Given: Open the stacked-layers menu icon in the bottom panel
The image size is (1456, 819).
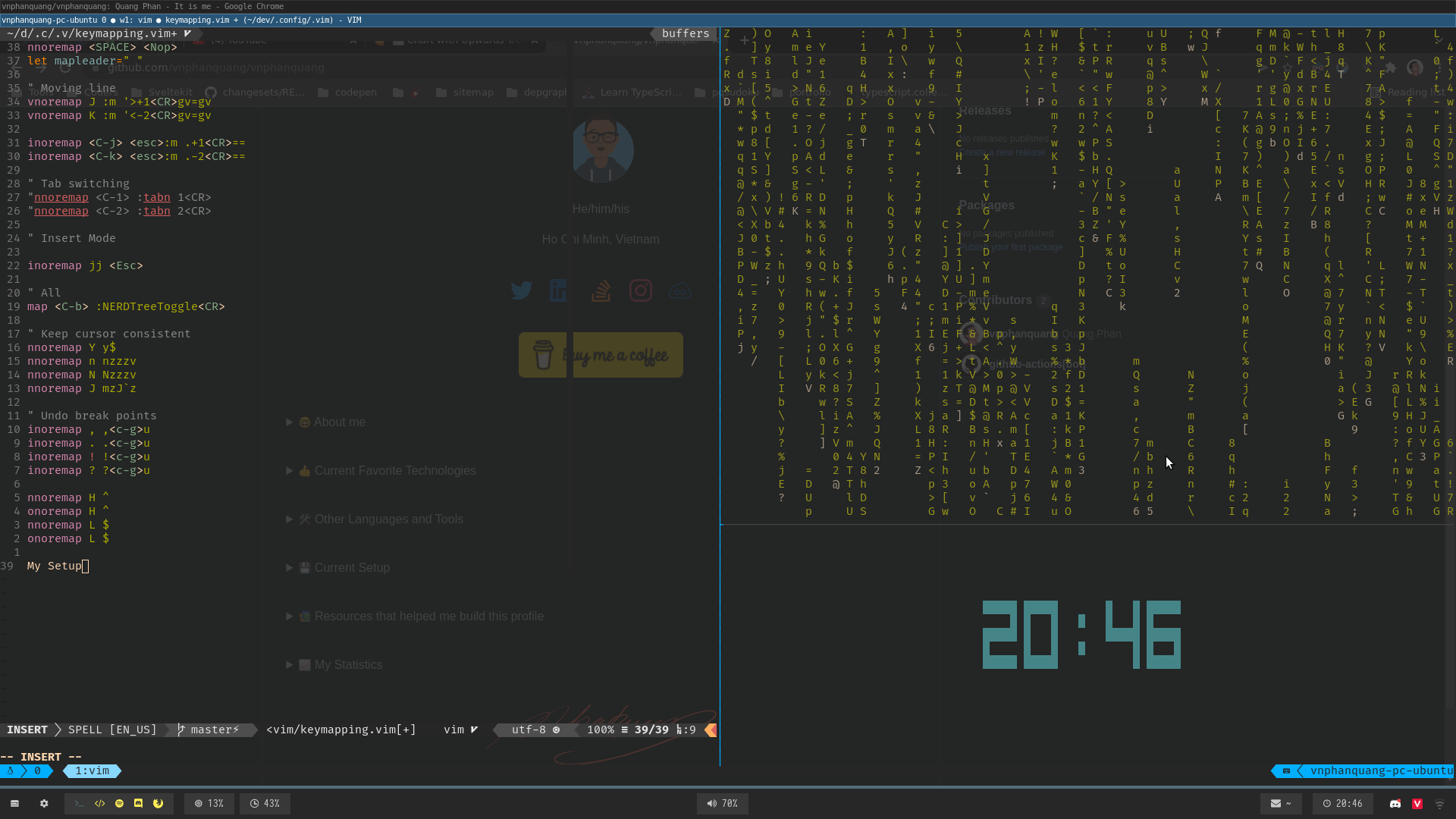Looking at the screenshot, I should [x=14, y=803].
